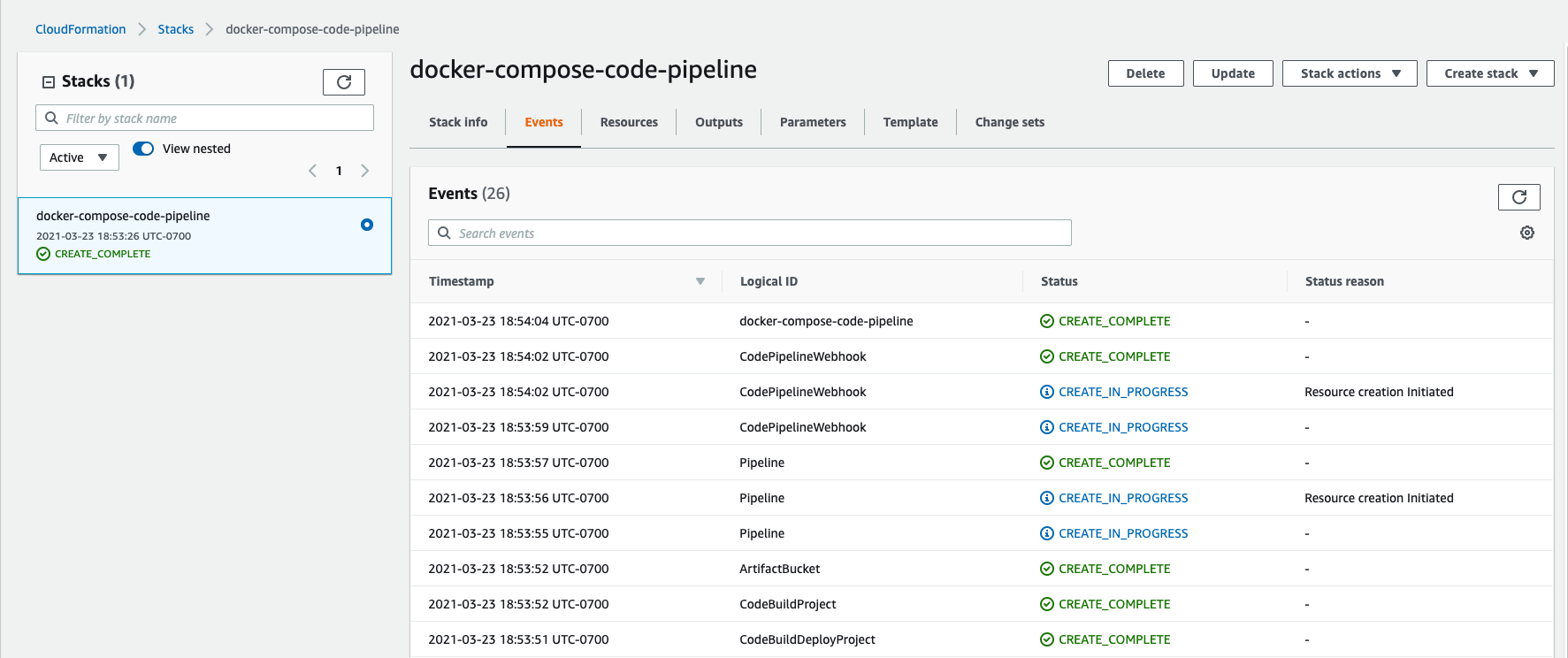
Task: Refresh the Events table
Action: click(1518, 197)
